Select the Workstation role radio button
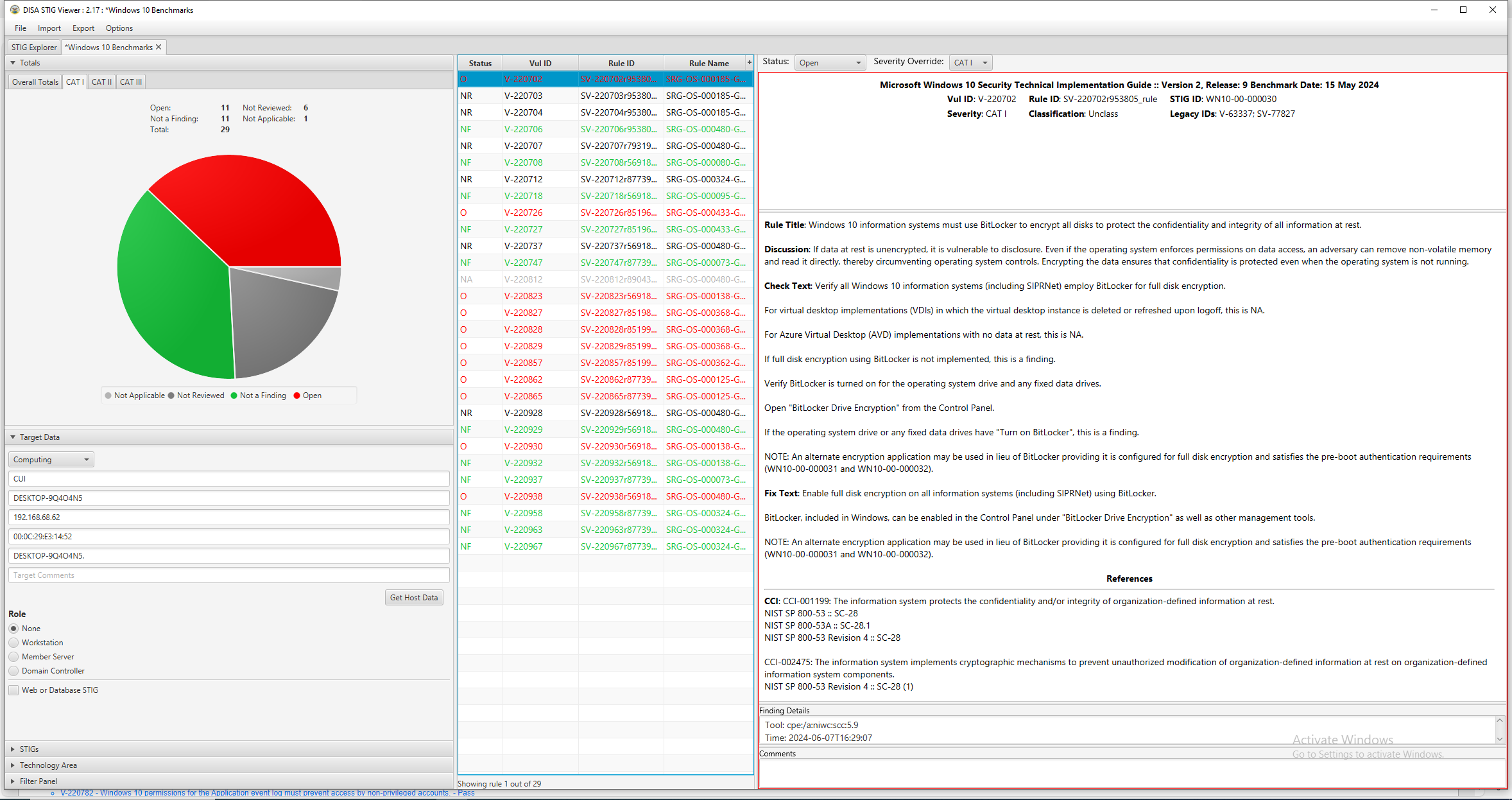Image resolution: width=1512 pixels, height=800 pixels. tap(13, 642)
